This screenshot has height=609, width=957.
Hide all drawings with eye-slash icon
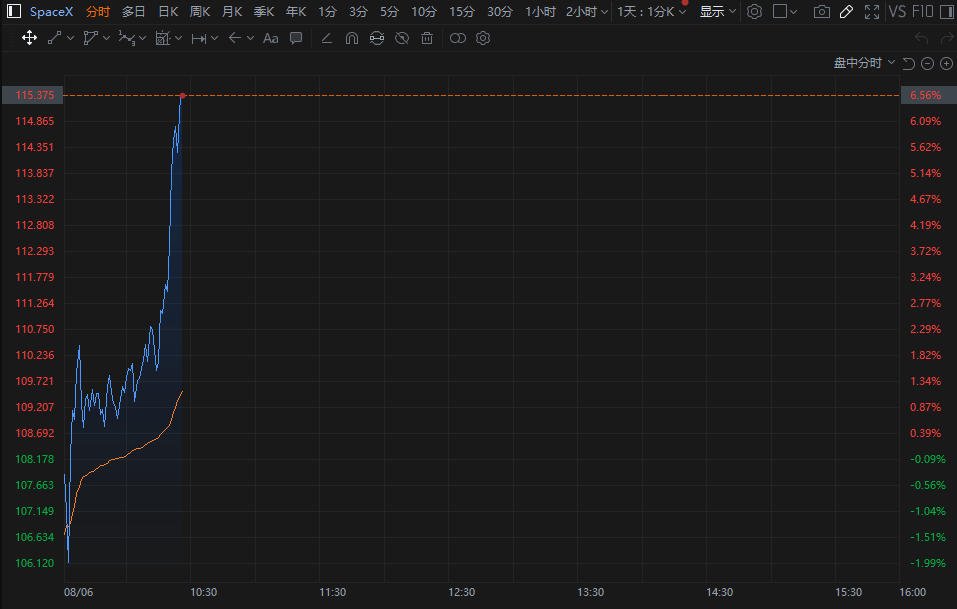(x=402, y=38)
